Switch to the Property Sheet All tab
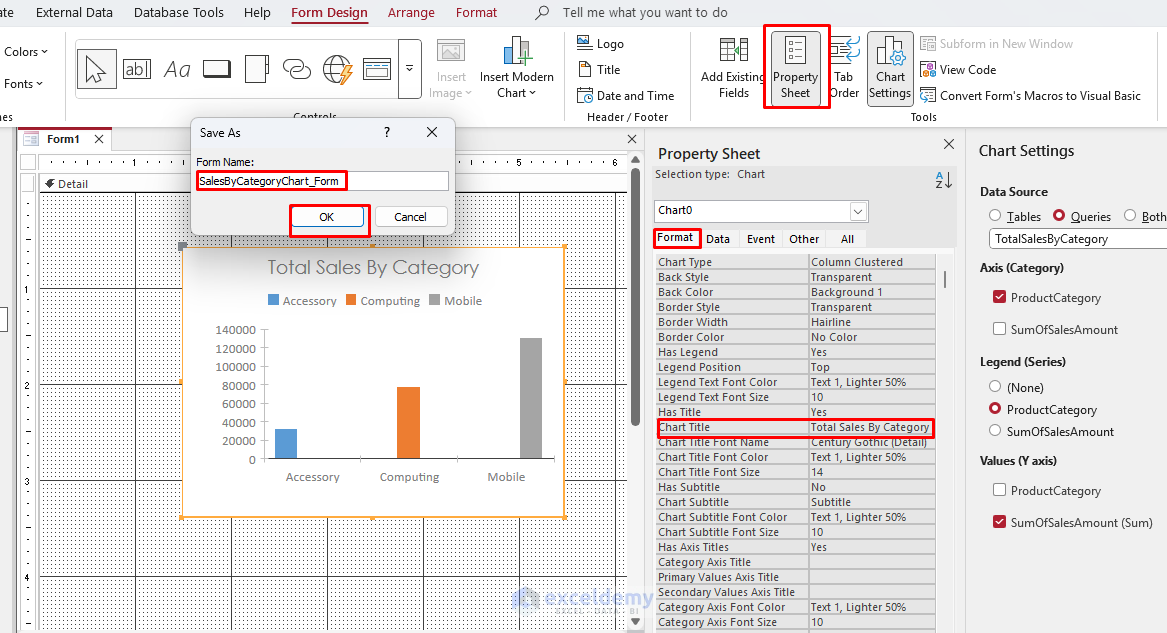Viewport: 1167px width, 633px height. pyautogui.click(x=847, y=239)
